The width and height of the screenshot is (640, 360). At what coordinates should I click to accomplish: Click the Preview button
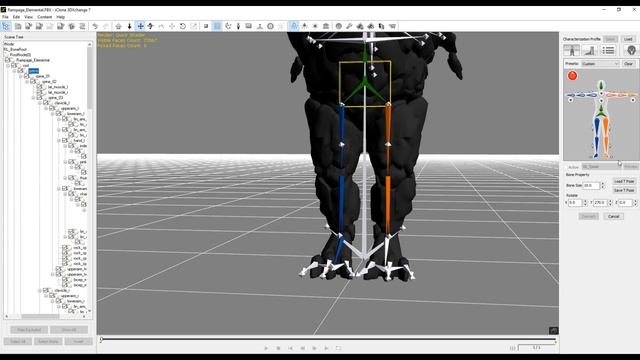coord(630,167)
